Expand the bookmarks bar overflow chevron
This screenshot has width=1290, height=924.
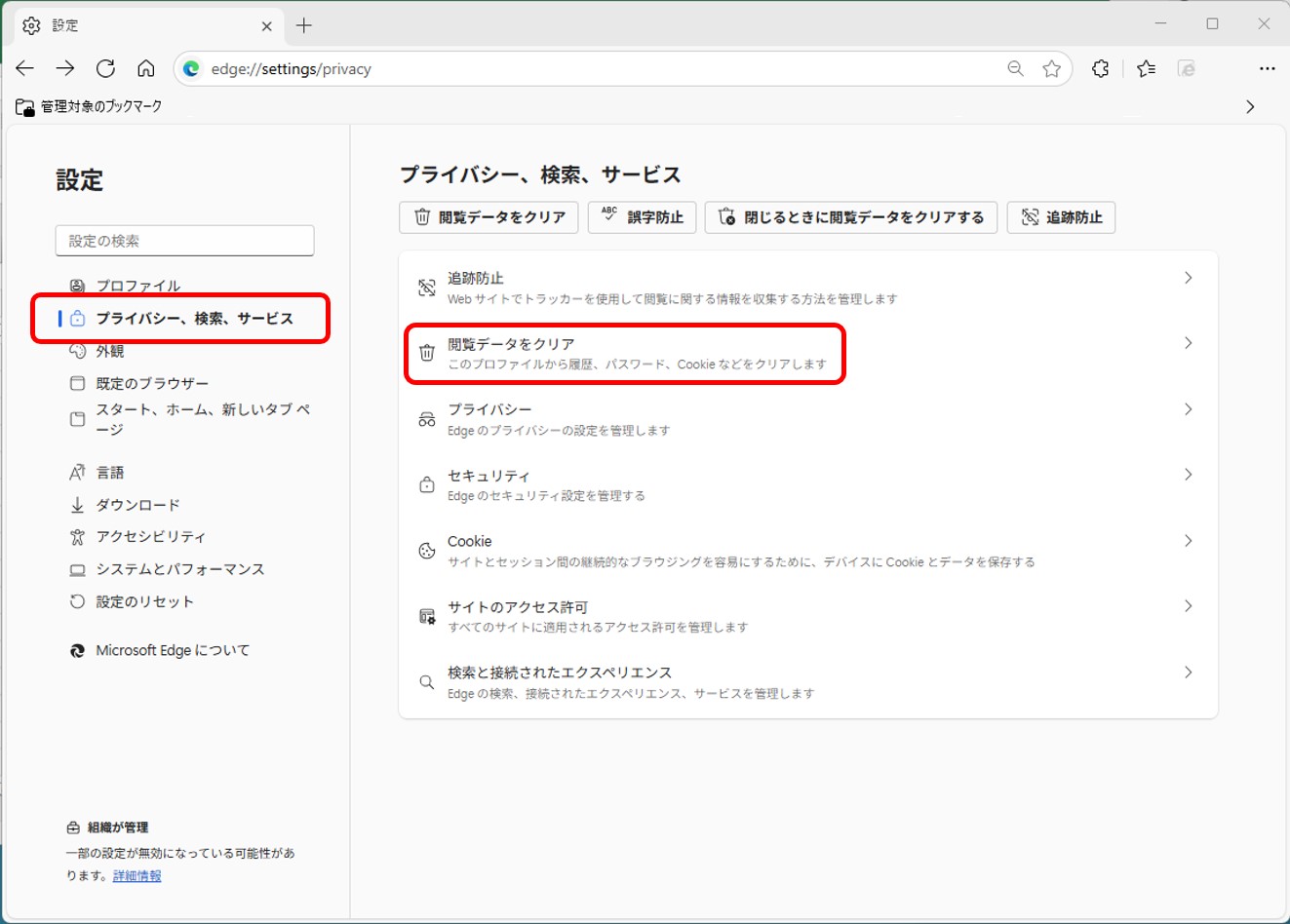click(1250, 106)
